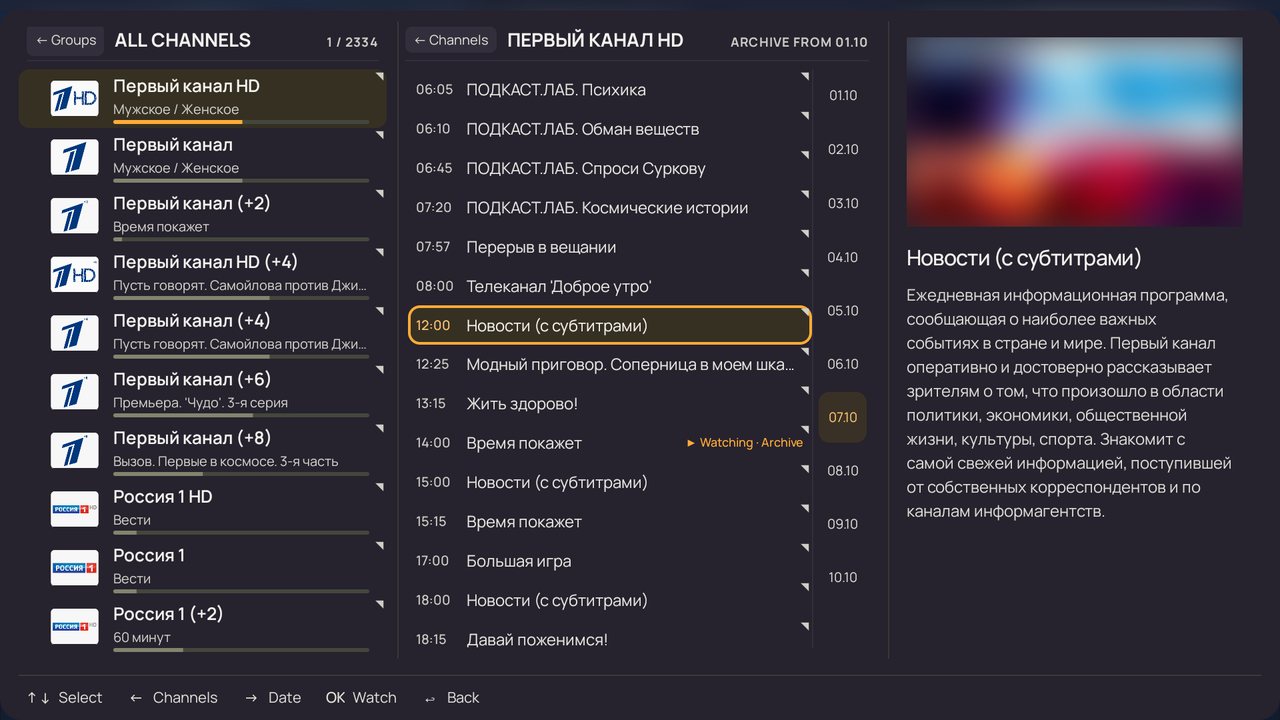Select Телеканал 'Доброе утро' program
1280x720 pixels.
[610, 287]
